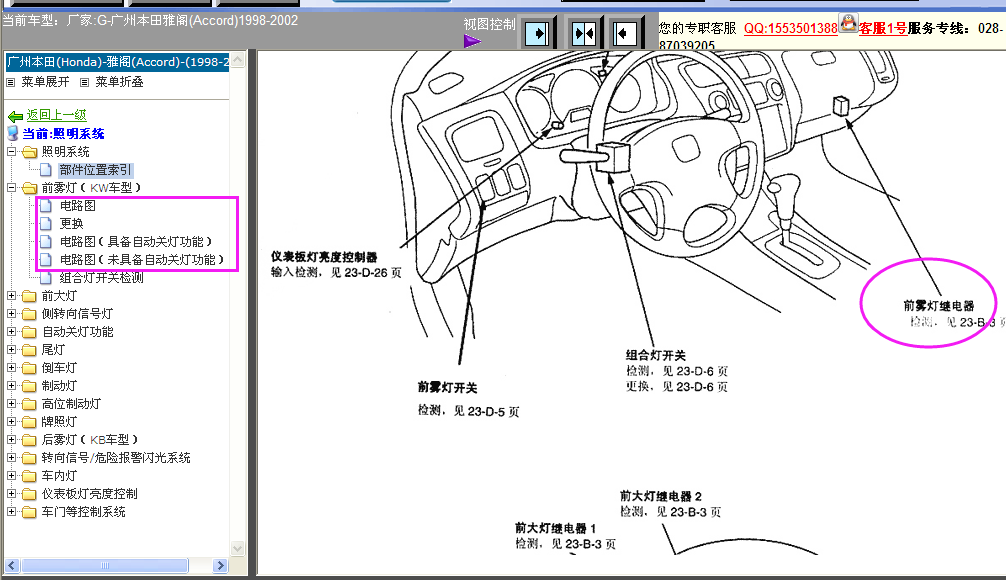This screenshot has height=580, width=1006.
Task: Click the green back arrow icon
Action: tap(15, 116)
